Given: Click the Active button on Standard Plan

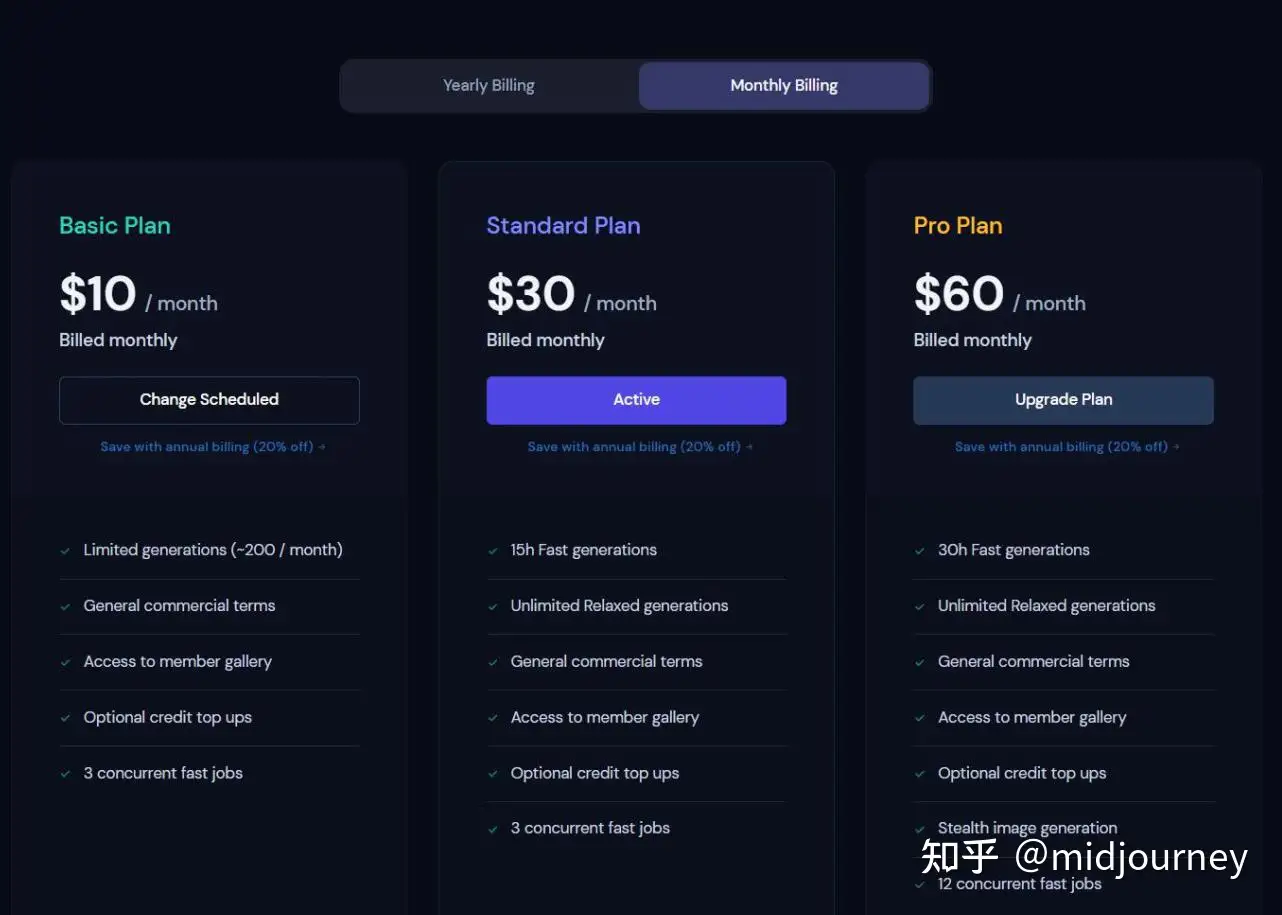Looking at the screenshot, I should pos(636,400).
